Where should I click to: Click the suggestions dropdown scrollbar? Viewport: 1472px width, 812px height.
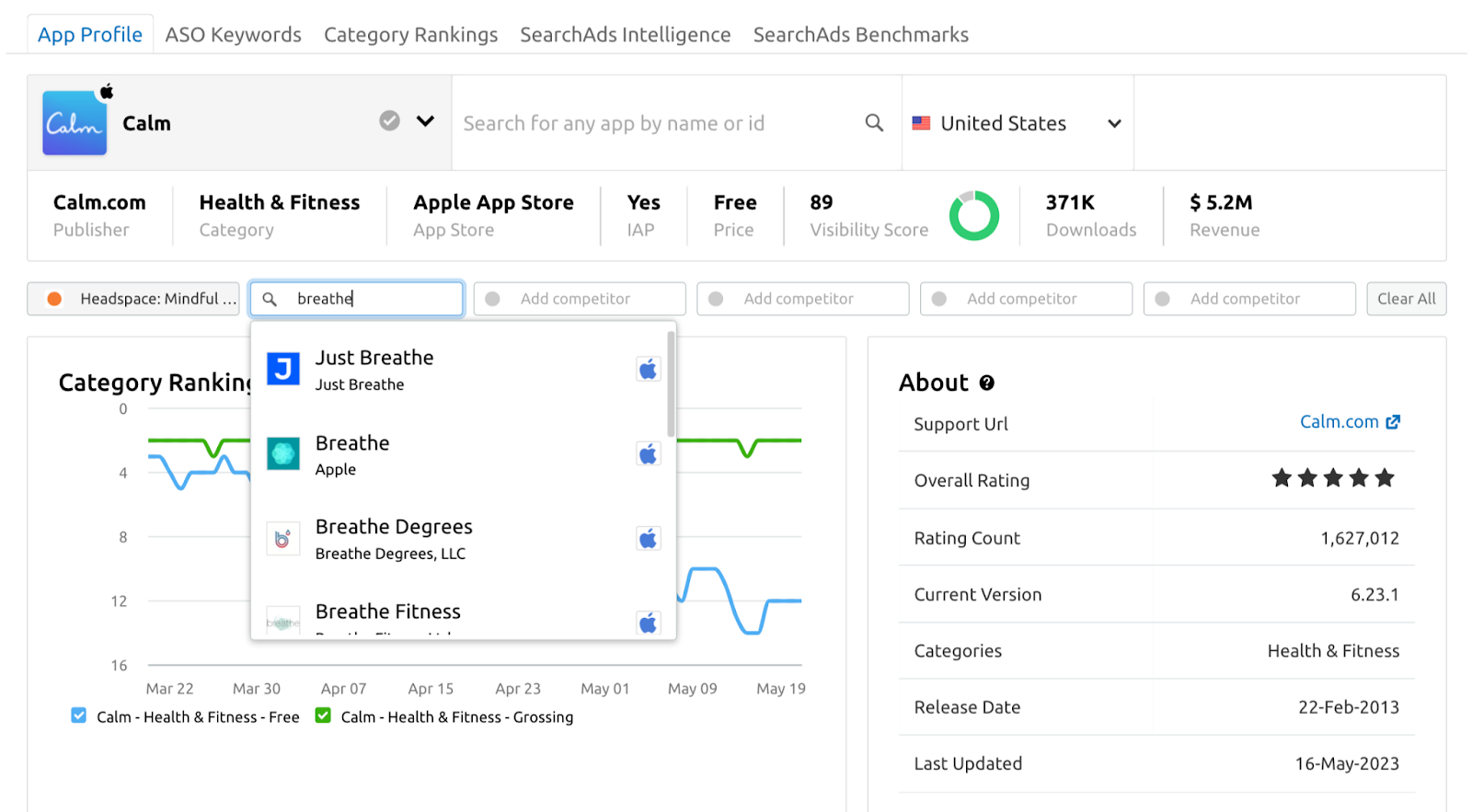pyautogui.click(x=671, y=386)
